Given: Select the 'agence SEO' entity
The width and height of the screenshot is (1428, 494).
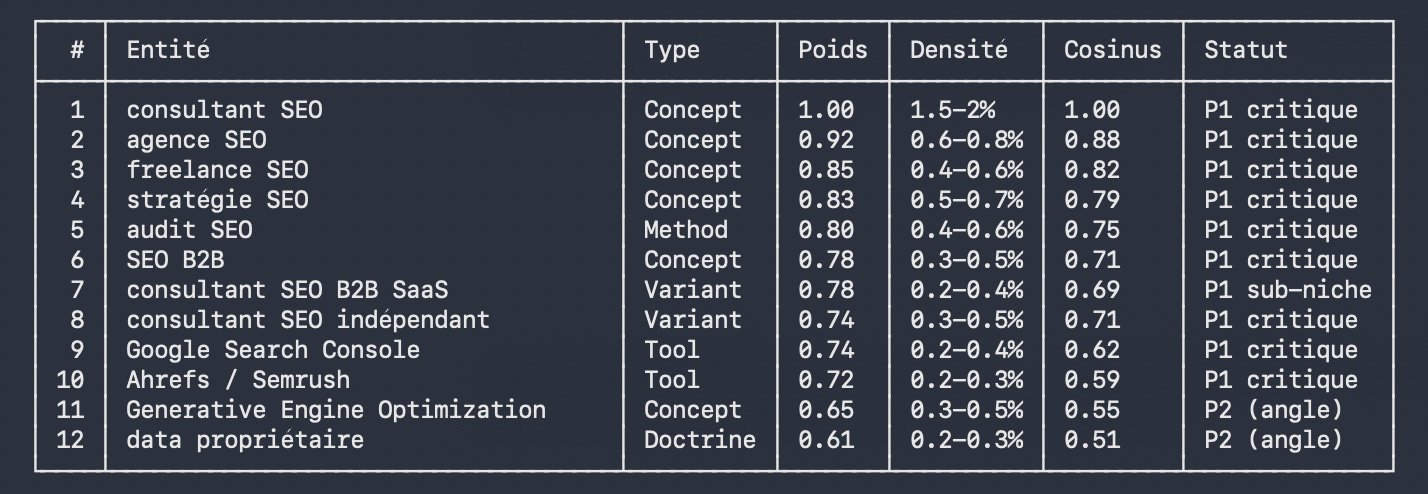Looking at the screenshot, I should (x=196, y=139).
